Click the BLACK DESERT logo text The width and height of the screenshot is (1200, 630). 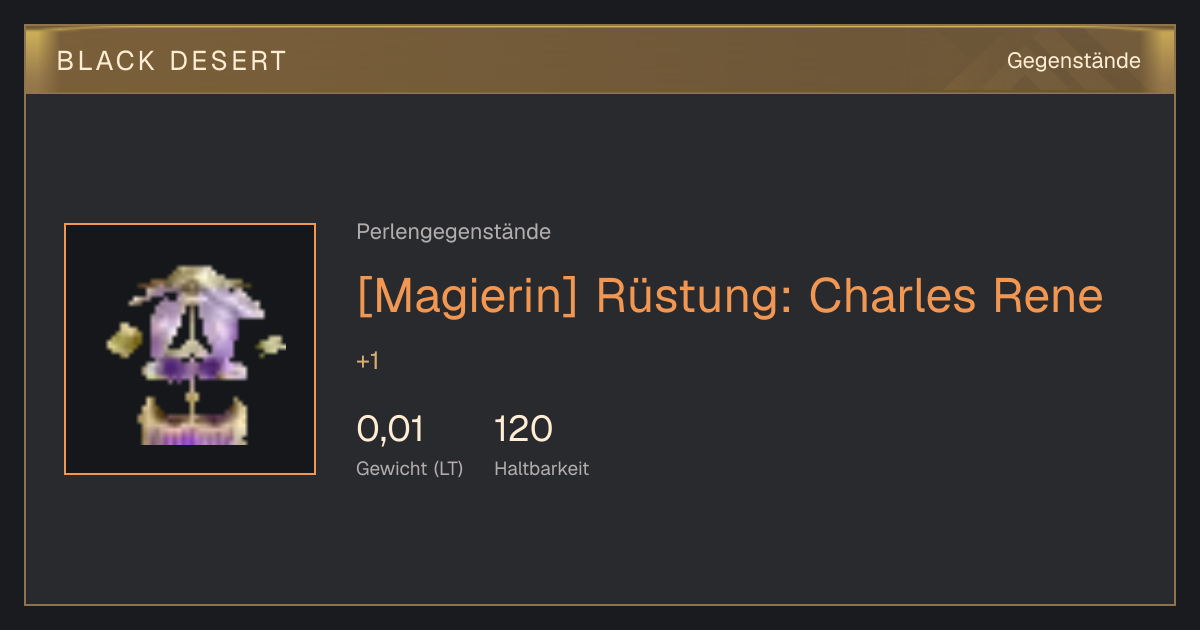(x=172, y=61)
